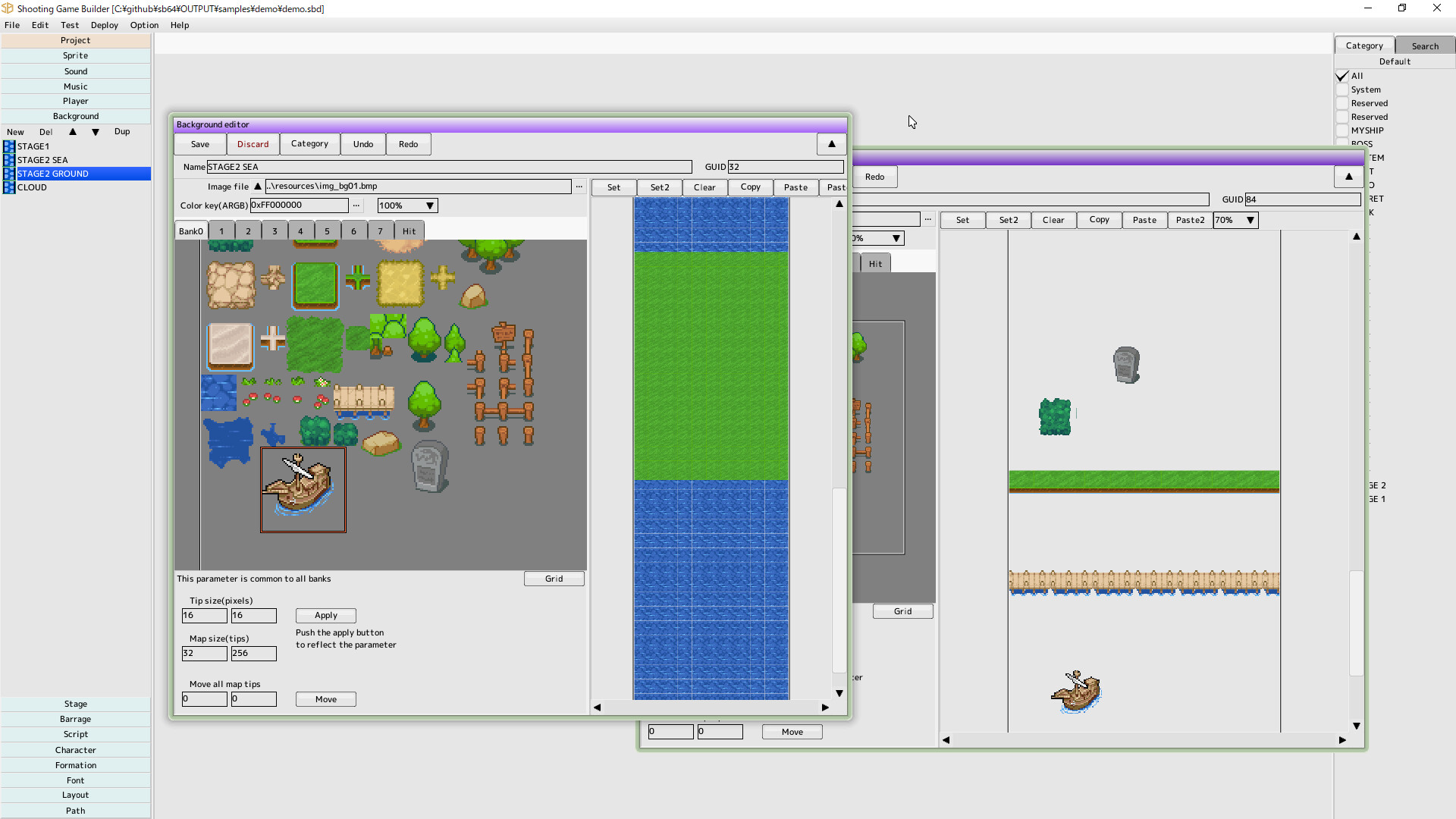The image size is (1456, 819).
Task: Select the green grass tile in Bank0 palette
Action: [x=315, y=286]
